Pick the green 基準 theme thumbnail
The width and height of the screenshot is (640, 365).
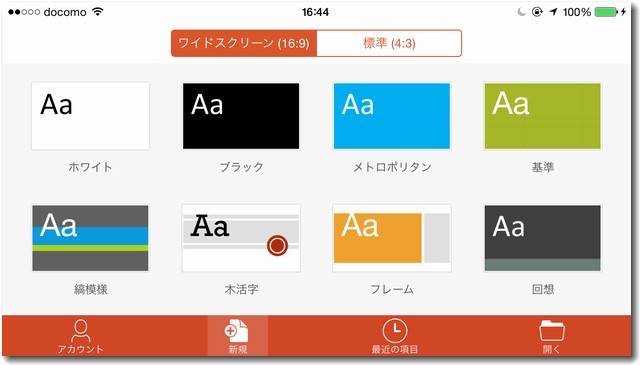[542, 116]
